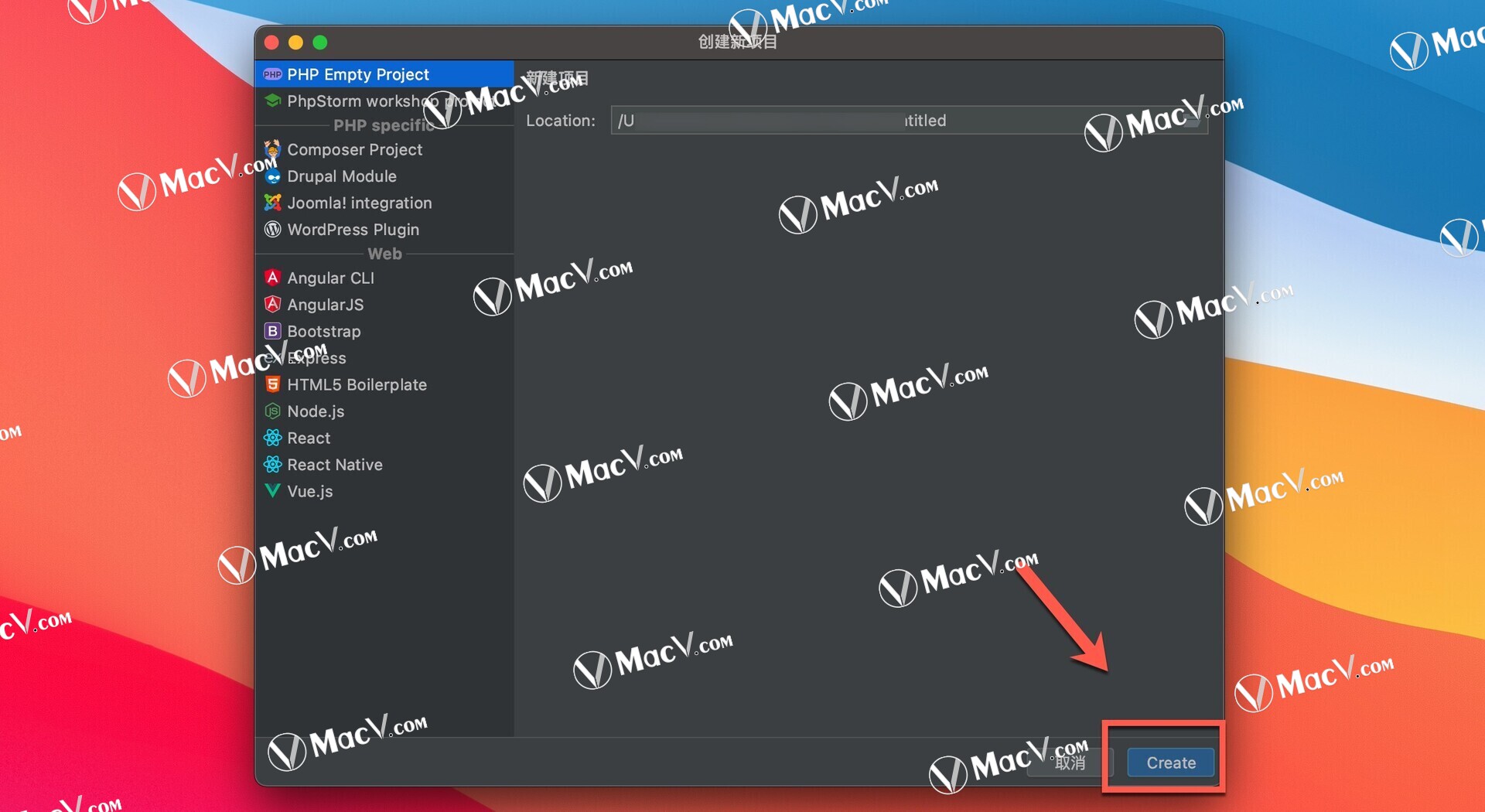This screenshot has width=1485, height=812.
Task: Select Angular CLI label
Action: (x=331, y=278)
